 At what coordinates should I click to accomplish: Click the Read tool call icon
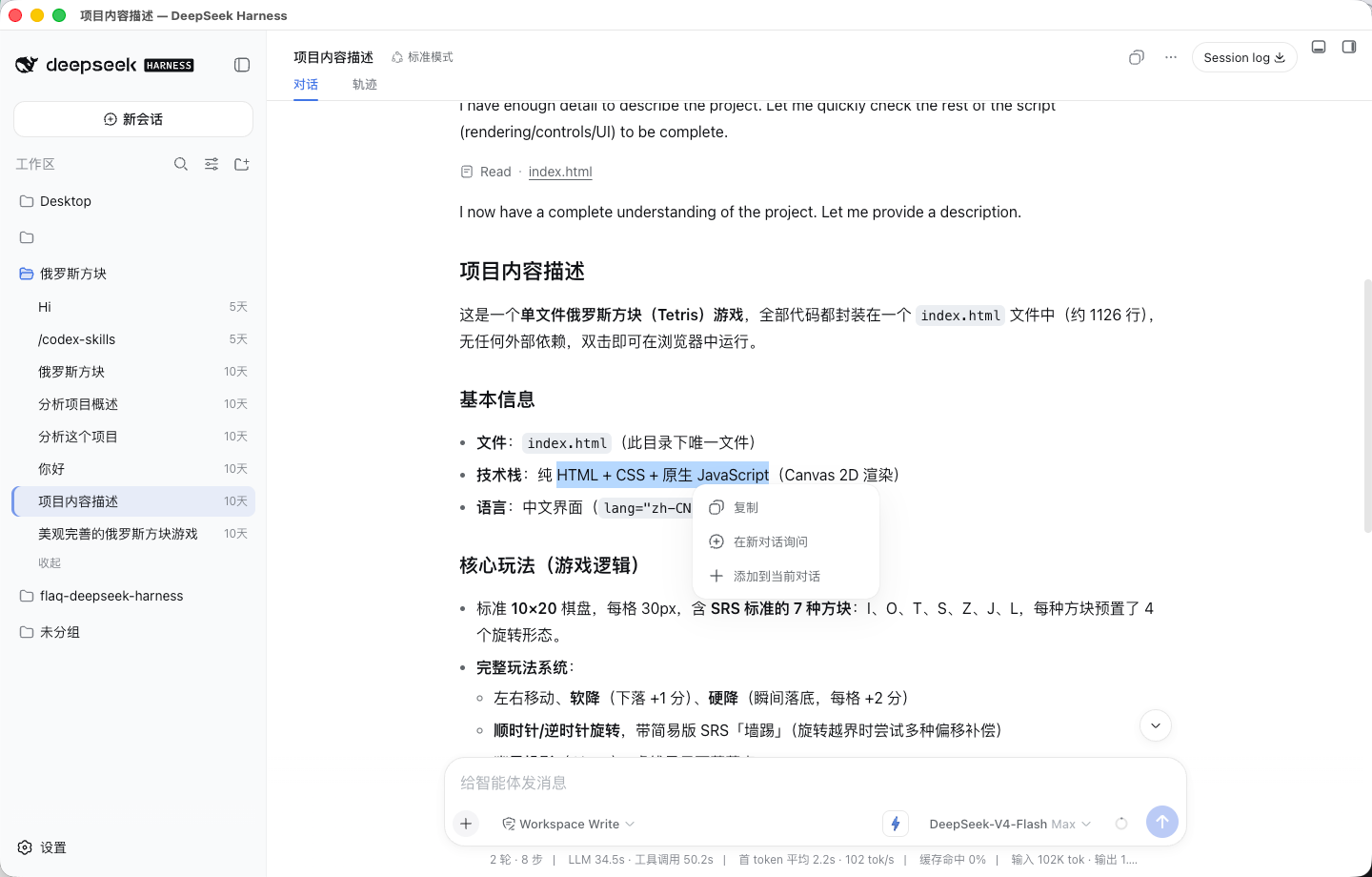467,172
